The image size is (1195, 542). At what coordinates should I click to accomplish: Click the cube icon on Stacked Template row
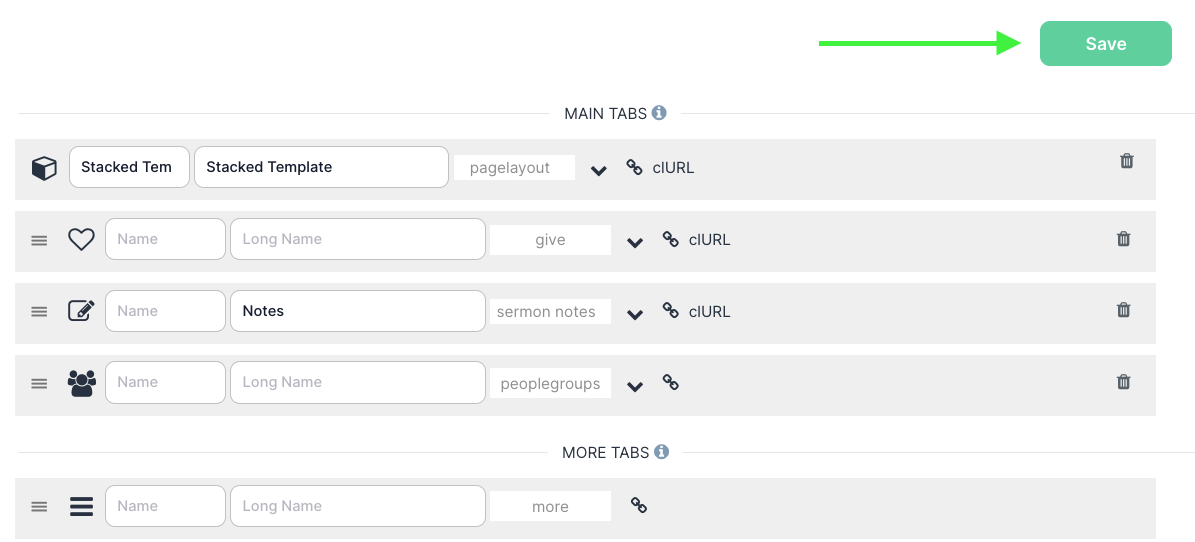44,168
